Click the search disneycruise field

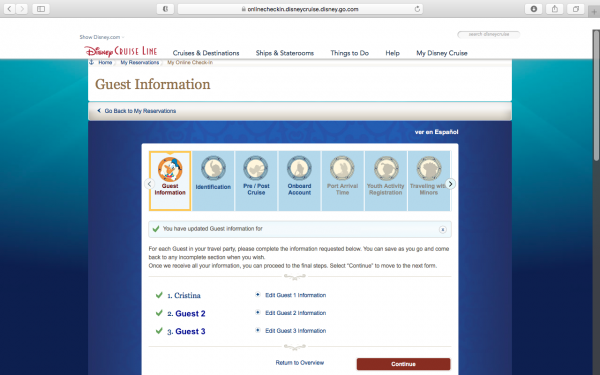(489, 34)
